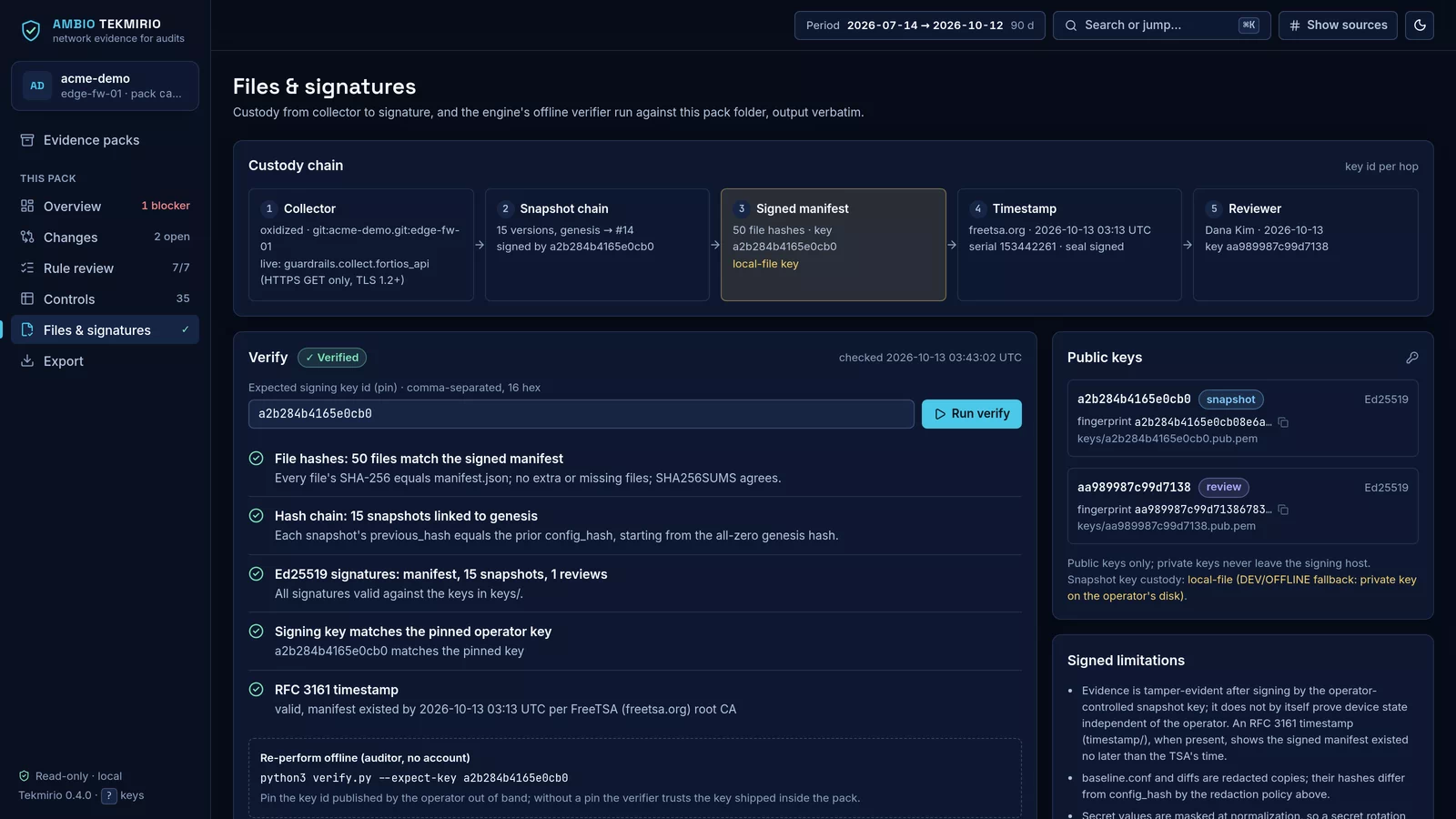This screenshot has height=819, width=1456.
Task: Select the Timestamp custody step
Action: tap(1069, 245)
